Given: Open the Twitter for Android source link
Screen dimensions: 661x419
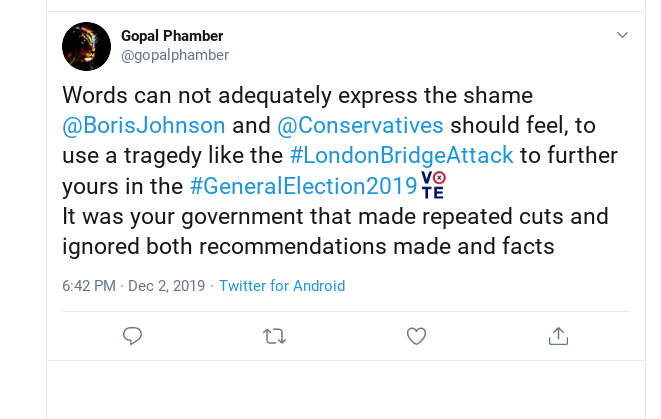Looking at the screenshot, I should click(x=282, y=286).
